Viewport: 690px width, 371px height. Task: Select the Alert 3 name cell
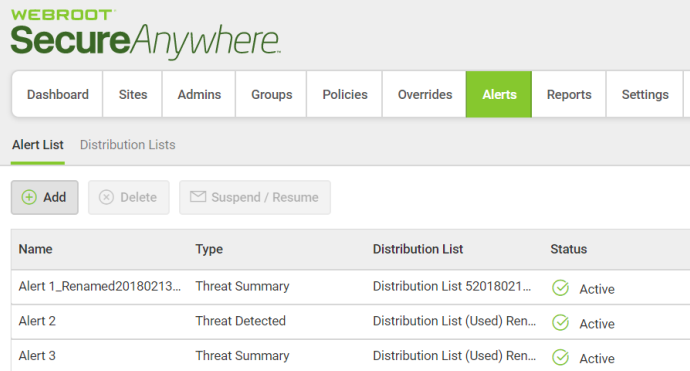click(x=37, y=356)
